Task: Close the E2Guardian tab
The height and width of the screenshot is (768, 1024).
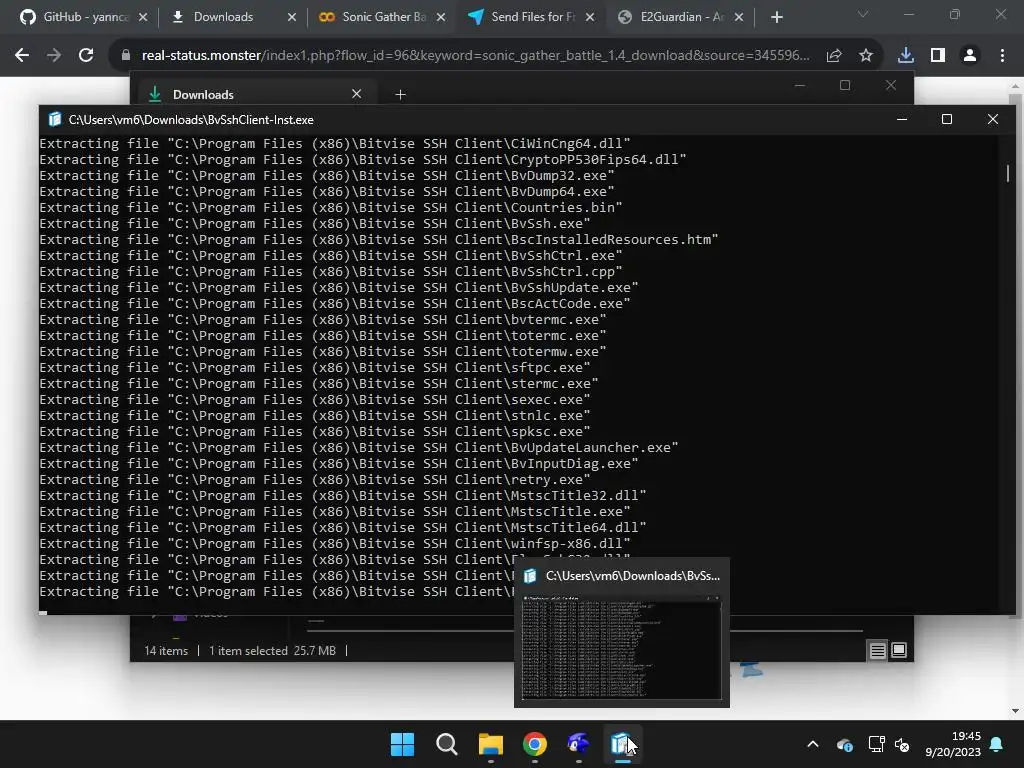Action: click(x=739, y=18)
